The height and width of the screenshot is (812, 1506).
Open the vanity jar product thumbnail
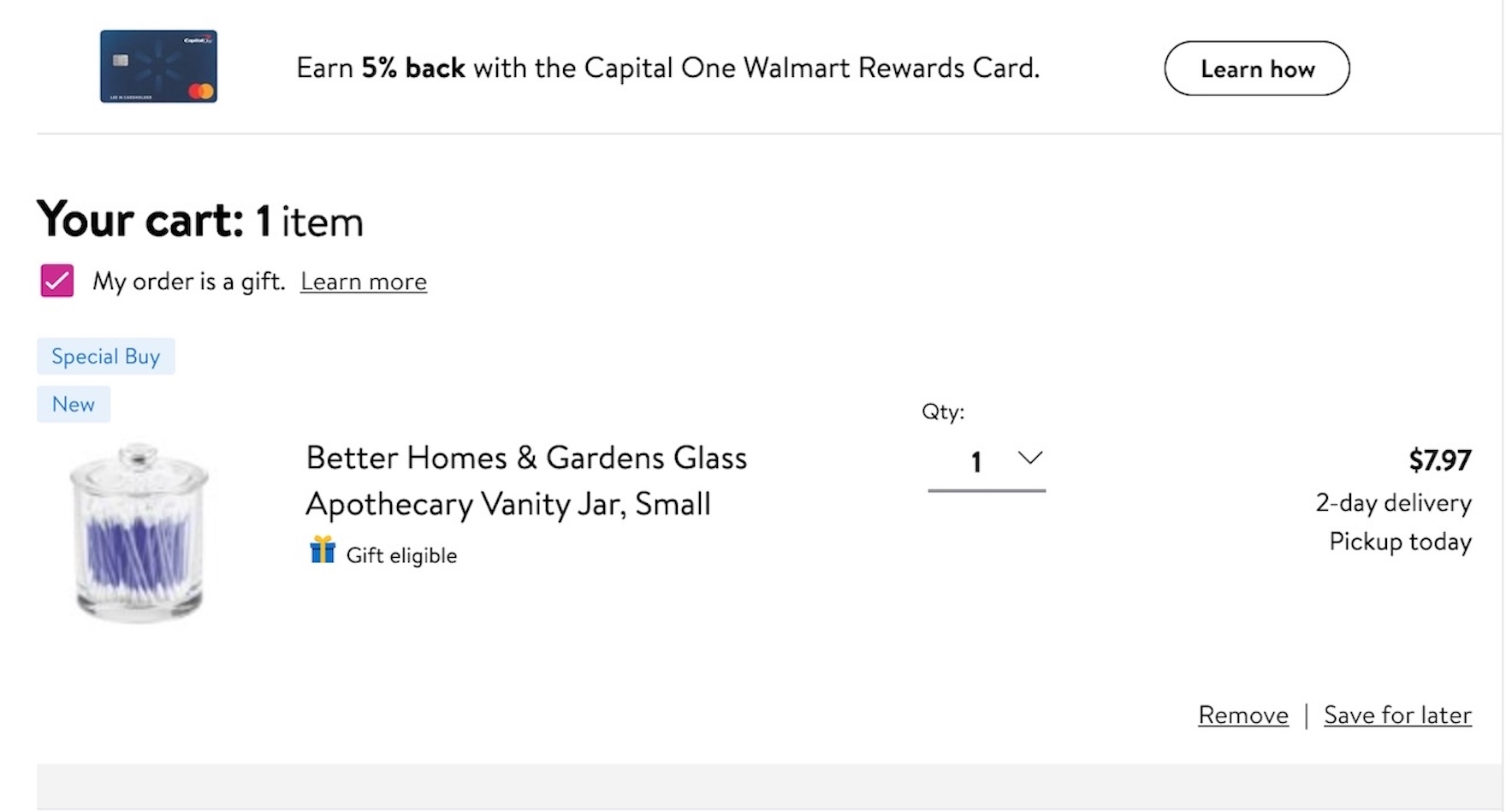[x=139, y=531]
